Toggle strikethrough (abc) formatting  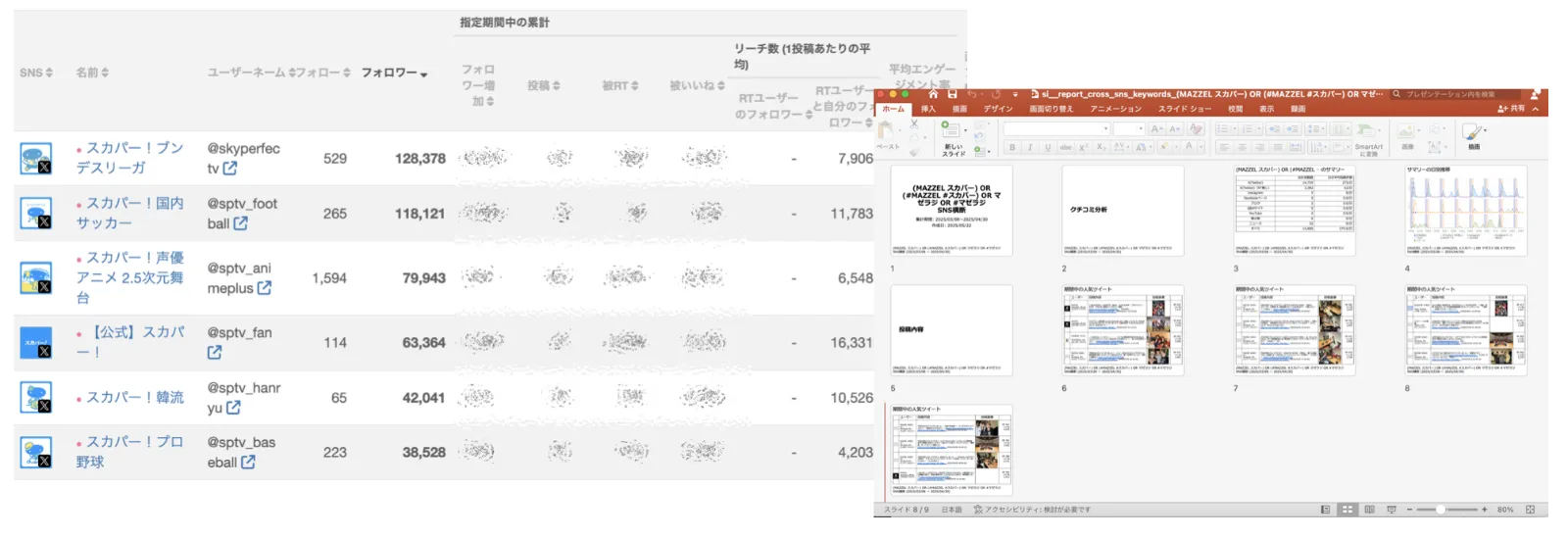pos(1065,147)
